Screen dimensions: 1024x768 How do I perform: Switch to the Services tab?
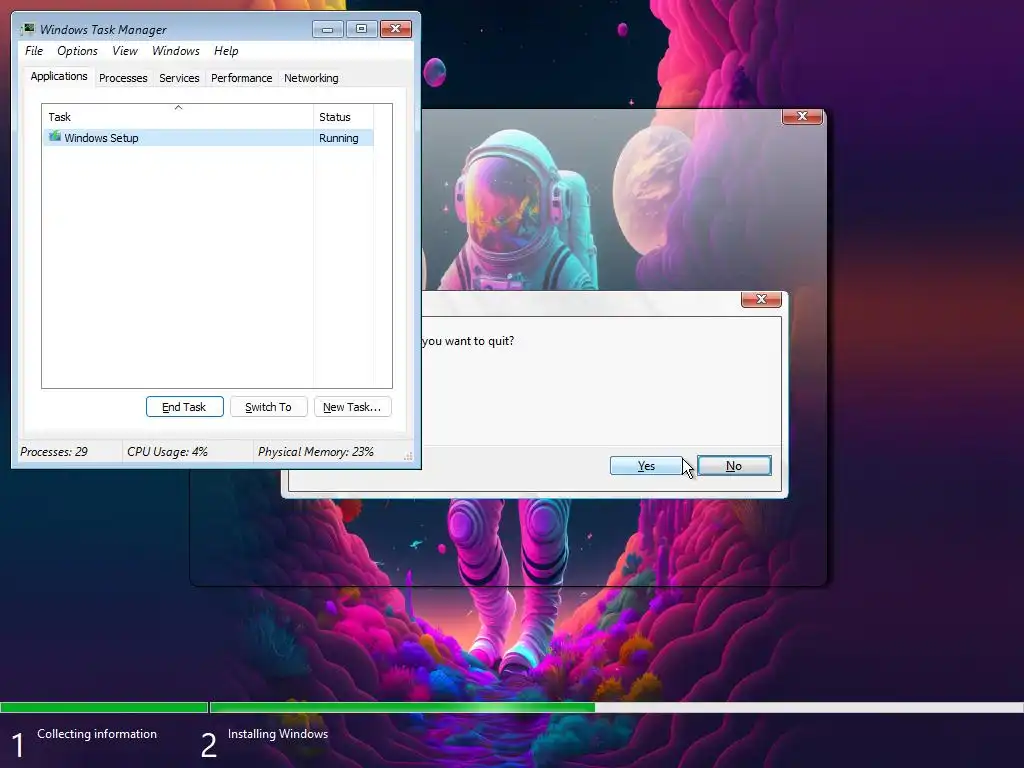pos(179,78)
